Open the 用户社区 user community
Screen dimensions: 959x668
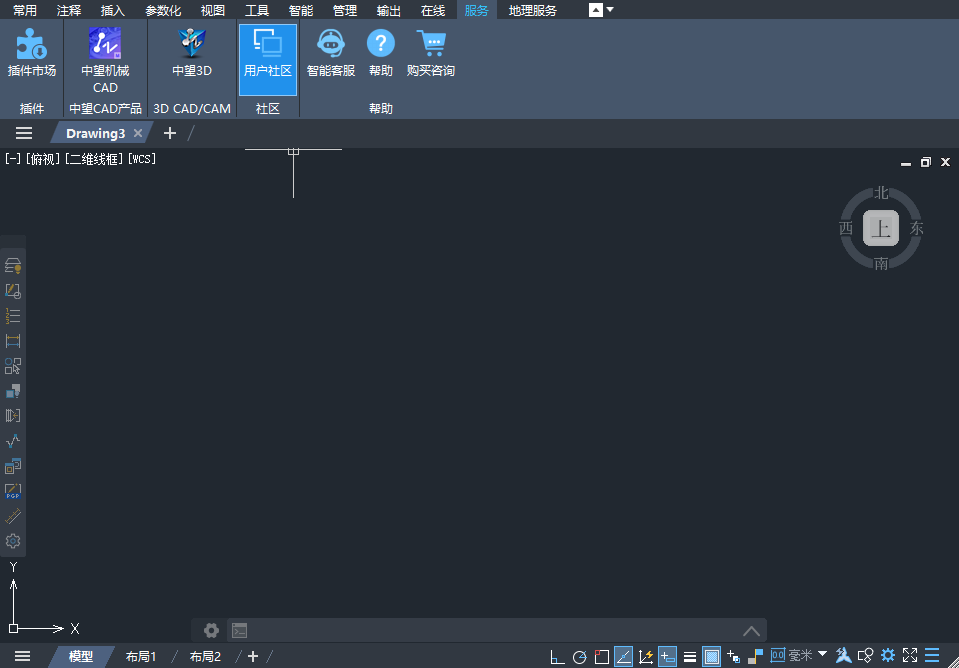[268, 60]
